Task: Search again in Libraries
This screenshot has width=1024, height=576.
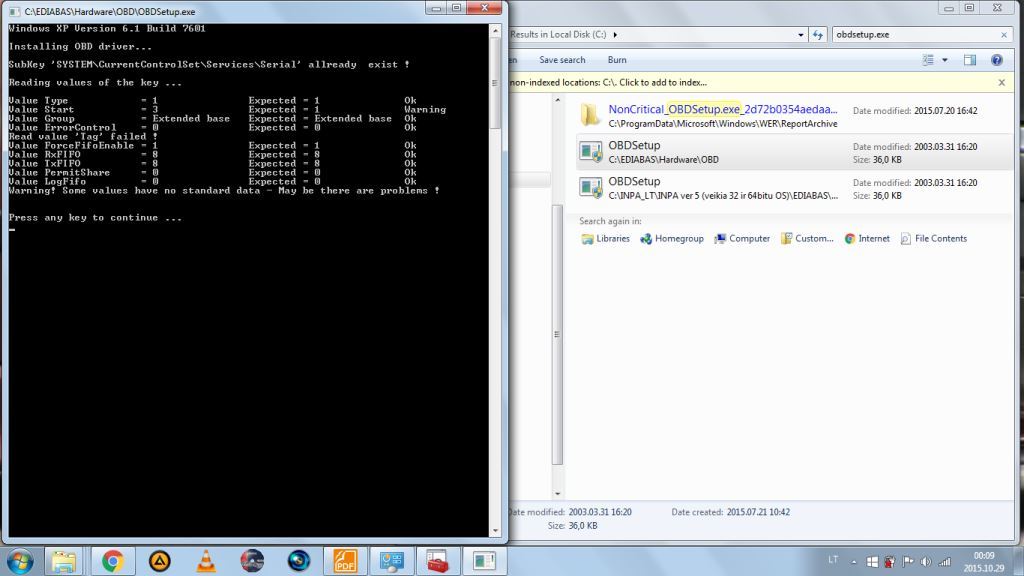Action: tap(606, 239)
